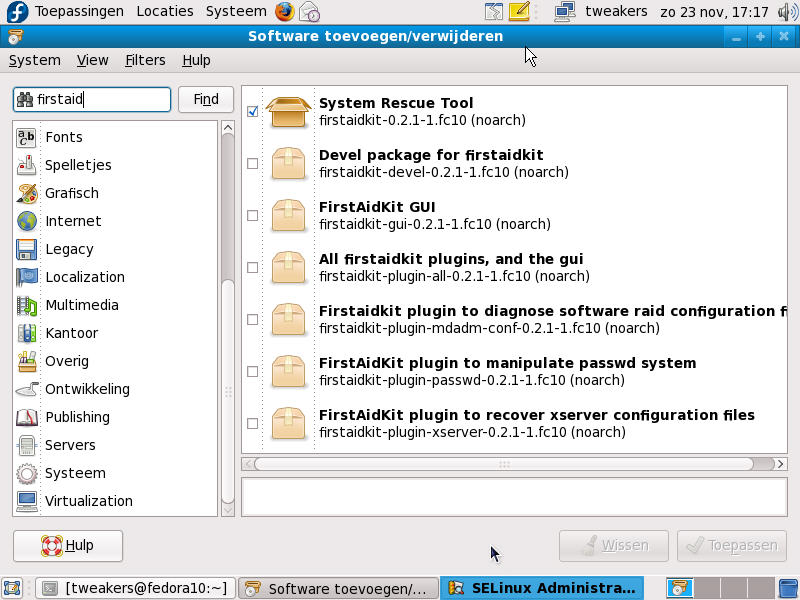Check the FirstAidKit GUI checkbox

point(253,215)
